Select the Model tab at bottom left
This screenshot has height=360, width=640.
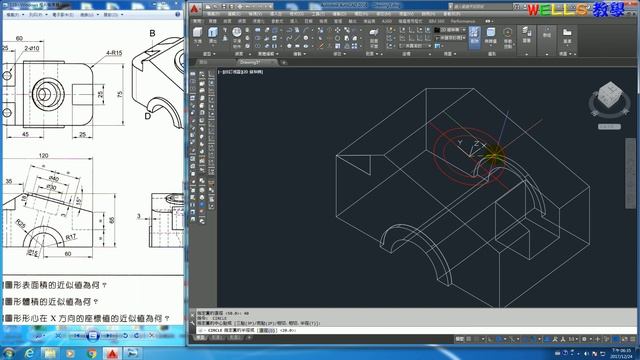tap(200, 338)
